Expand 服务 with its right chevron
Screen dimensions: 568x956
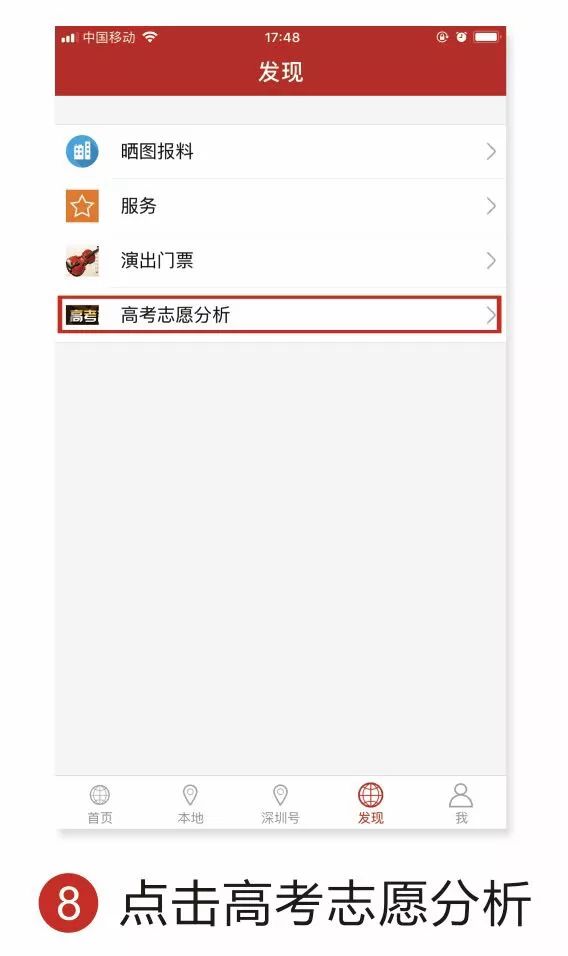(x=491, y=206)
